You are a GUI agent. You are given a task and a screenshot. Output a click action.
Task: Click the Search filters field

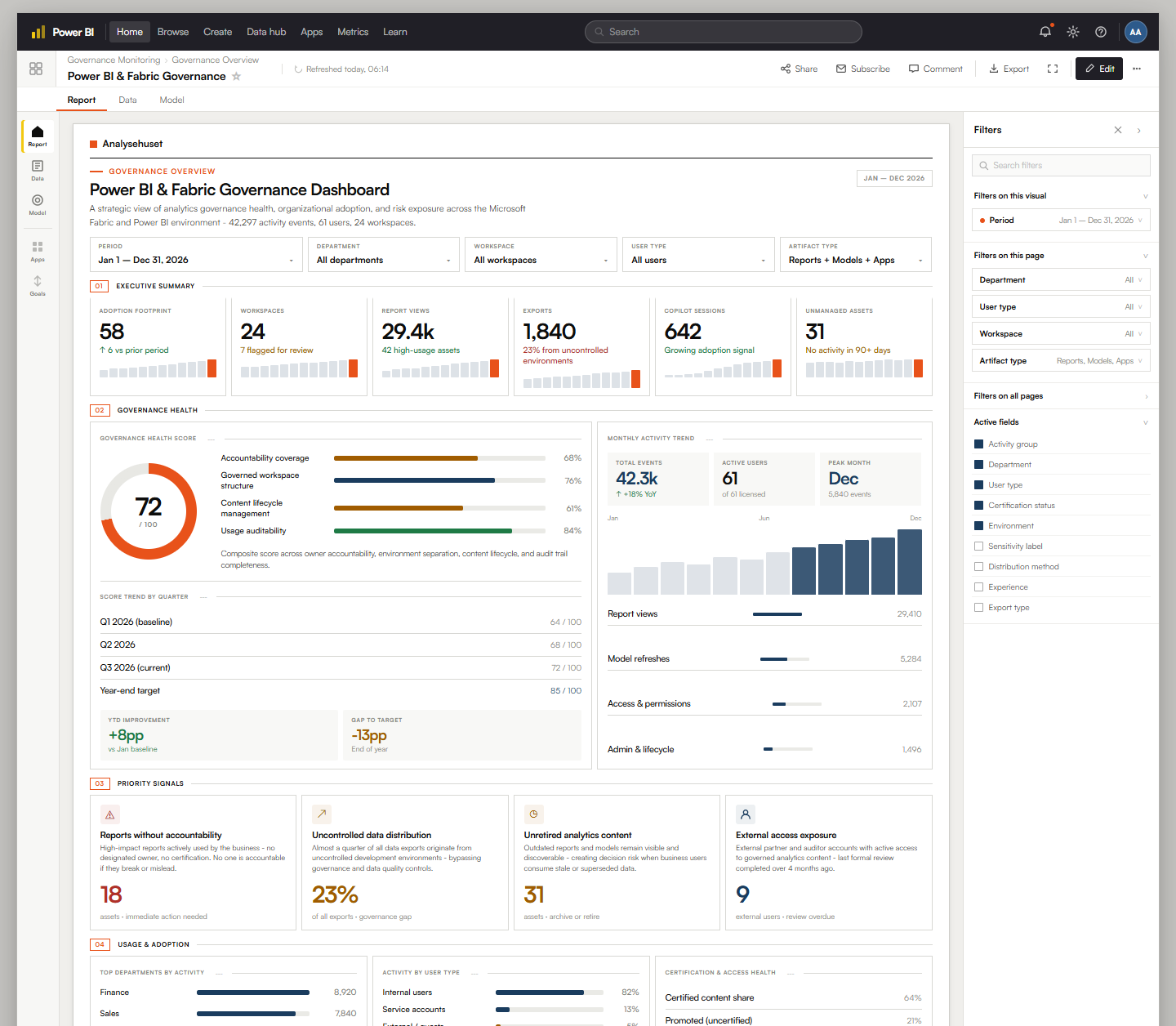point(1061,165)
